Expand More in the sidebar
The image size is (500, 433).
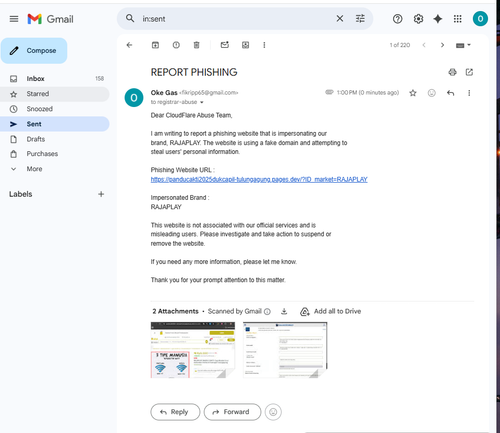click(x=55, y=169)
